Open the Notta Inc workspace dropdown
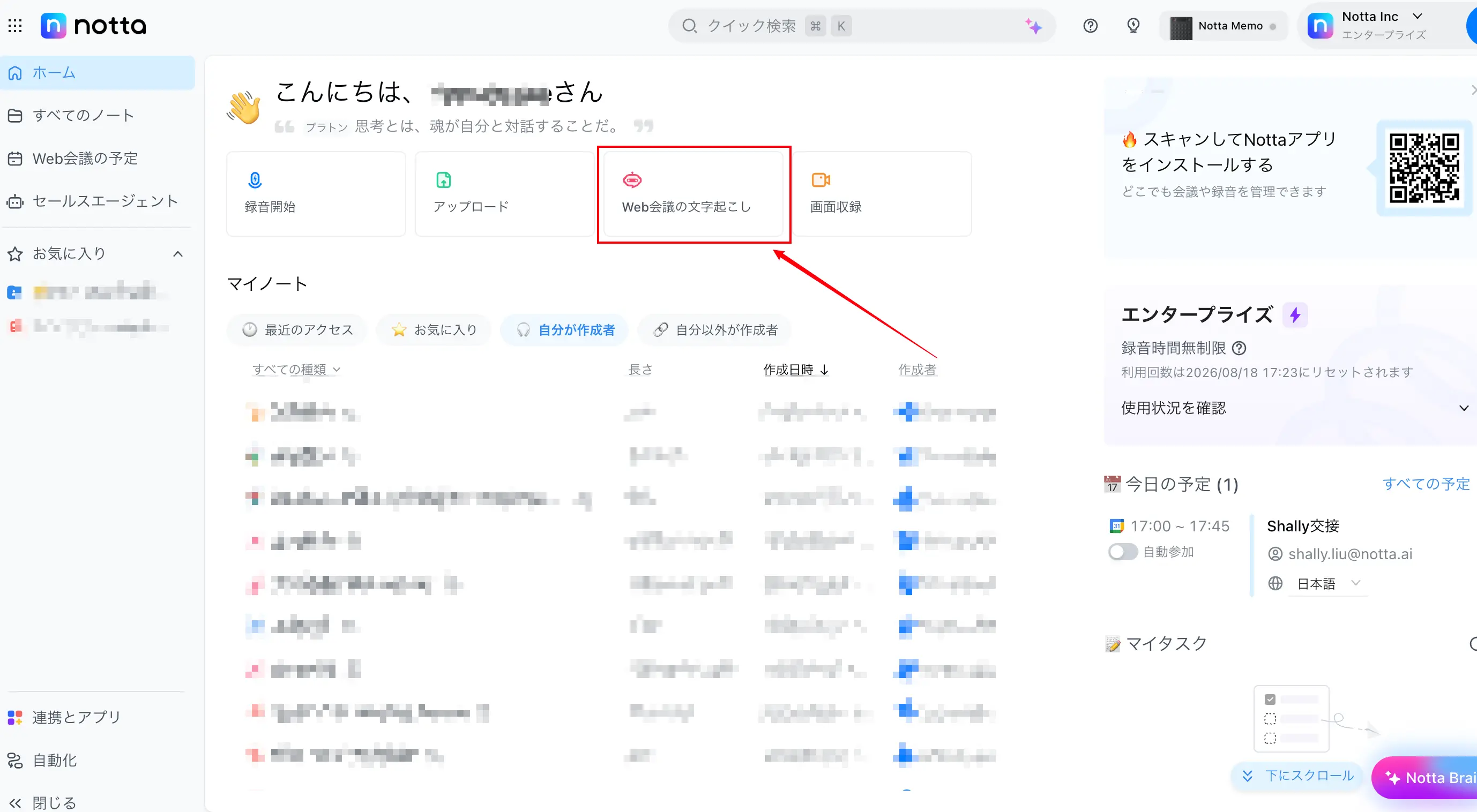 [1417, 17]
